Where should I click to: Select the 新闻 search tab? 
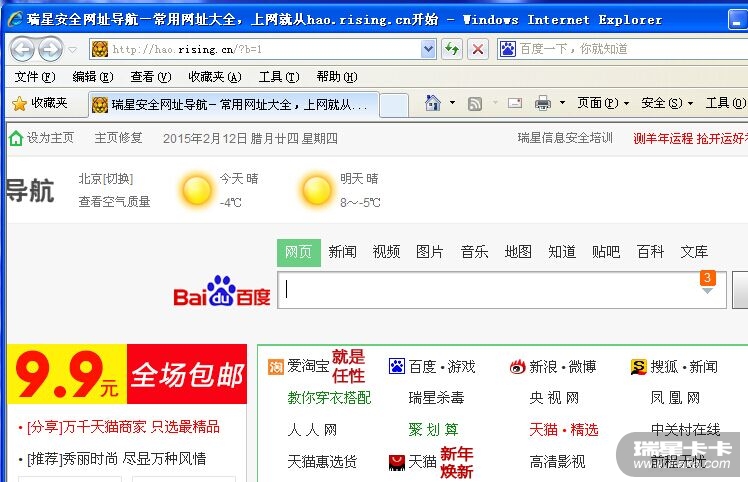click(342, 252)
